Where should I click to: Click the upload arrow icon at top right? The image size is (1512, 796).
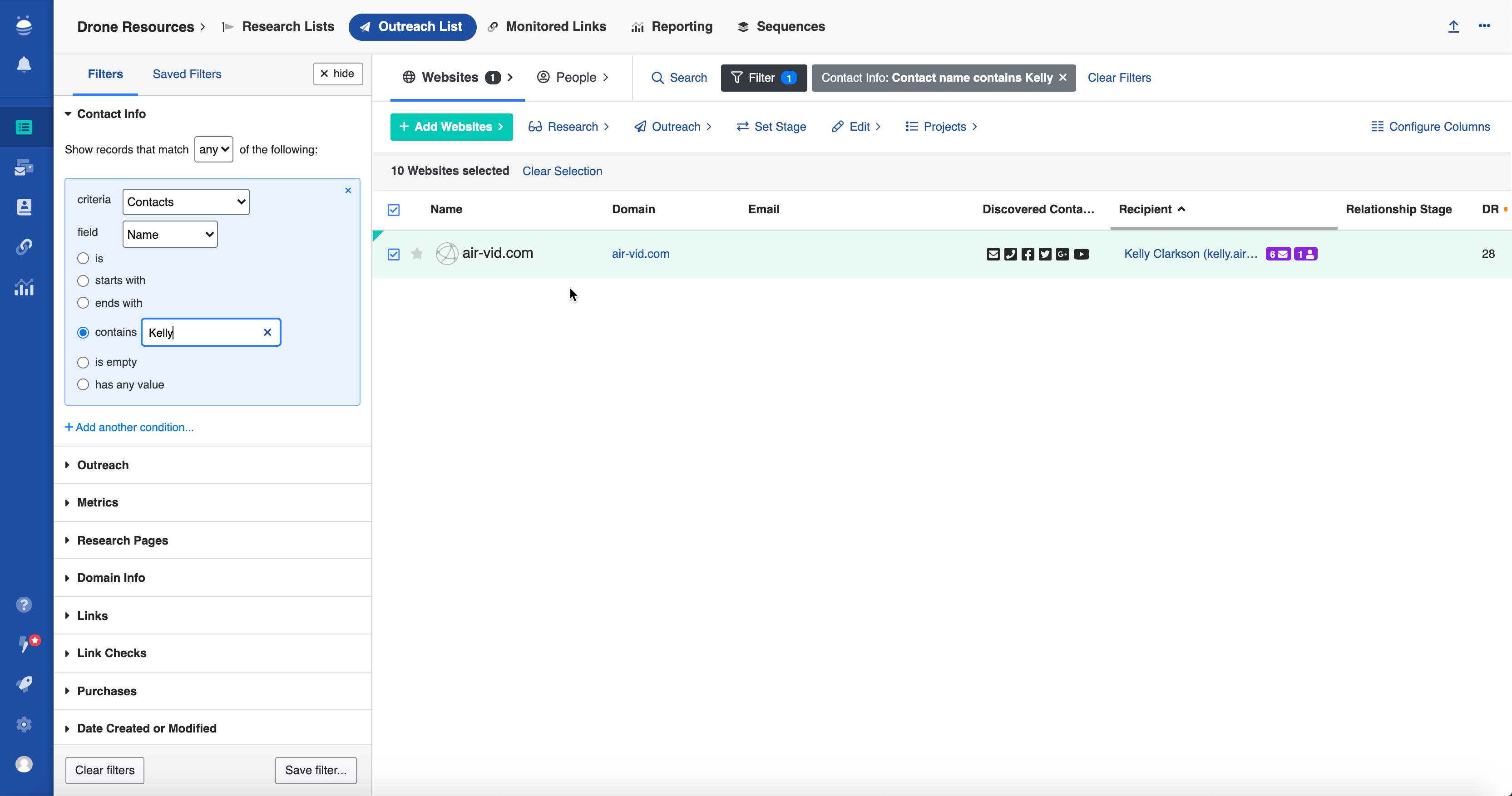[1453, 26]
